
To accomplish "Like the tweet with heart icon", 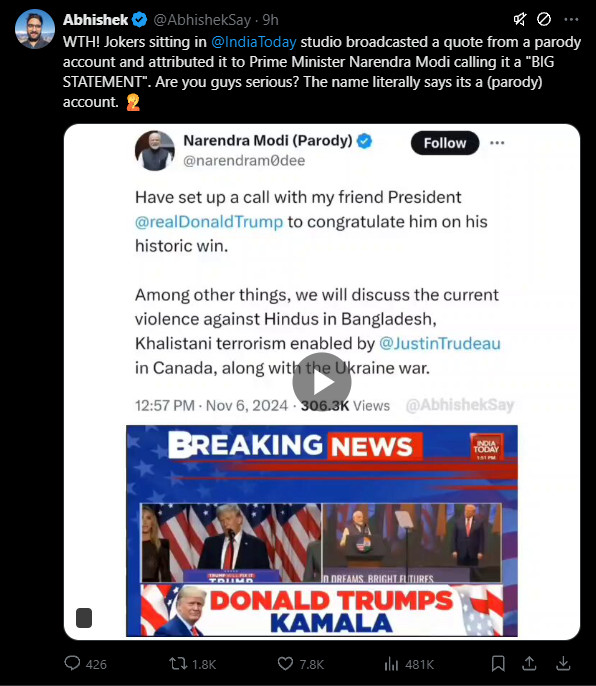I will tap(285, 664).
